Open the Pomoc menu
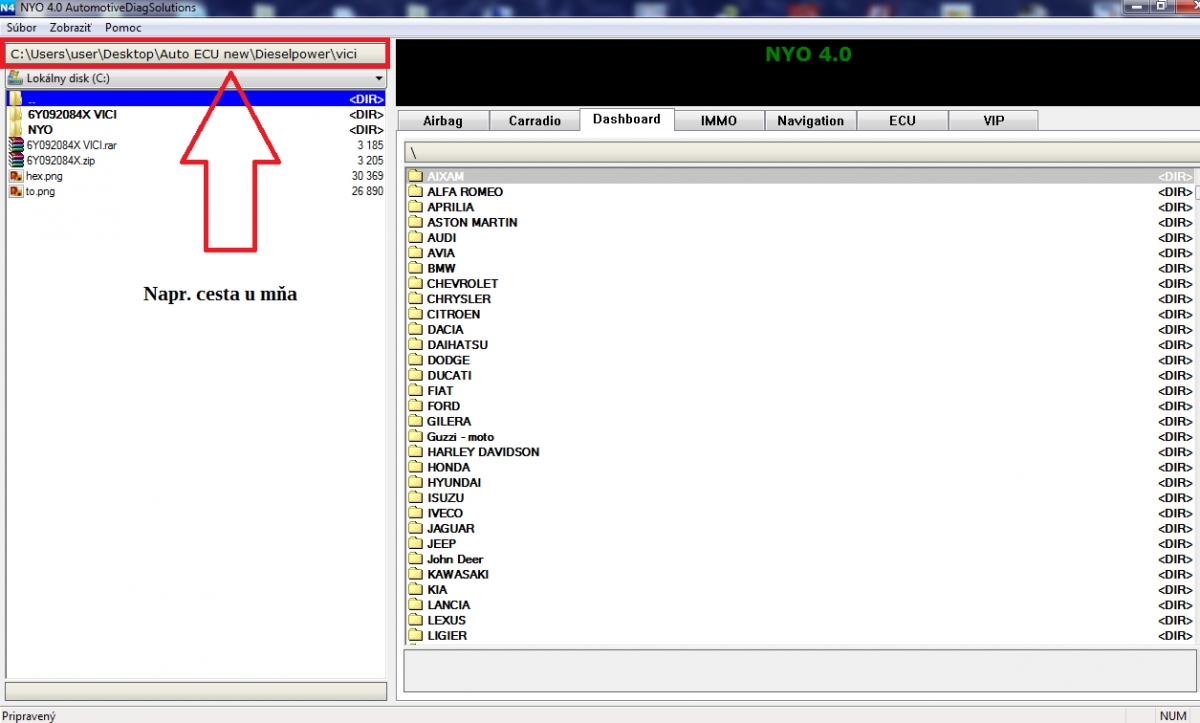 pyautogui.click(x=123, y=27)
